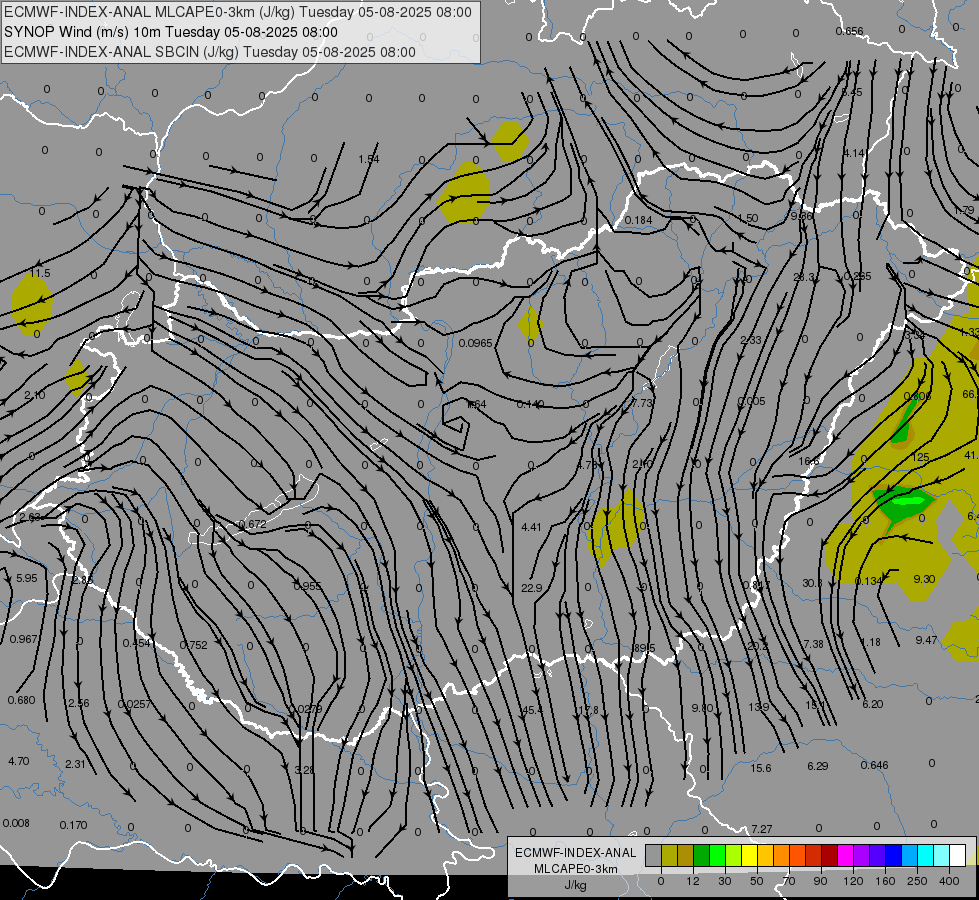Click legend tick label 120
979x900 pixels.
[x=853, y=881]
